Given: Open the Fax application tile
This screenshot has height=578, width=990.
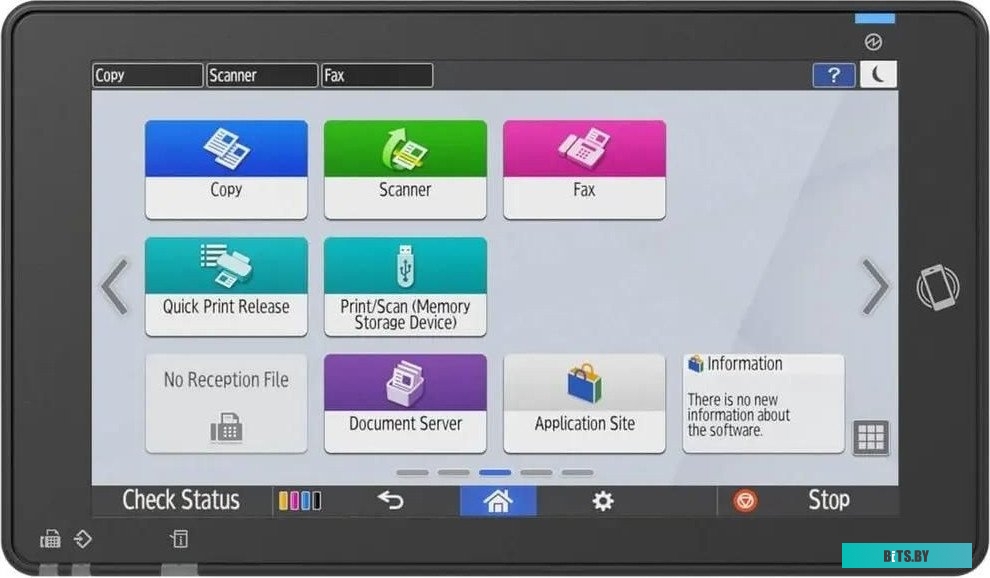Looking at the screenshot, I should pos(584,169).
